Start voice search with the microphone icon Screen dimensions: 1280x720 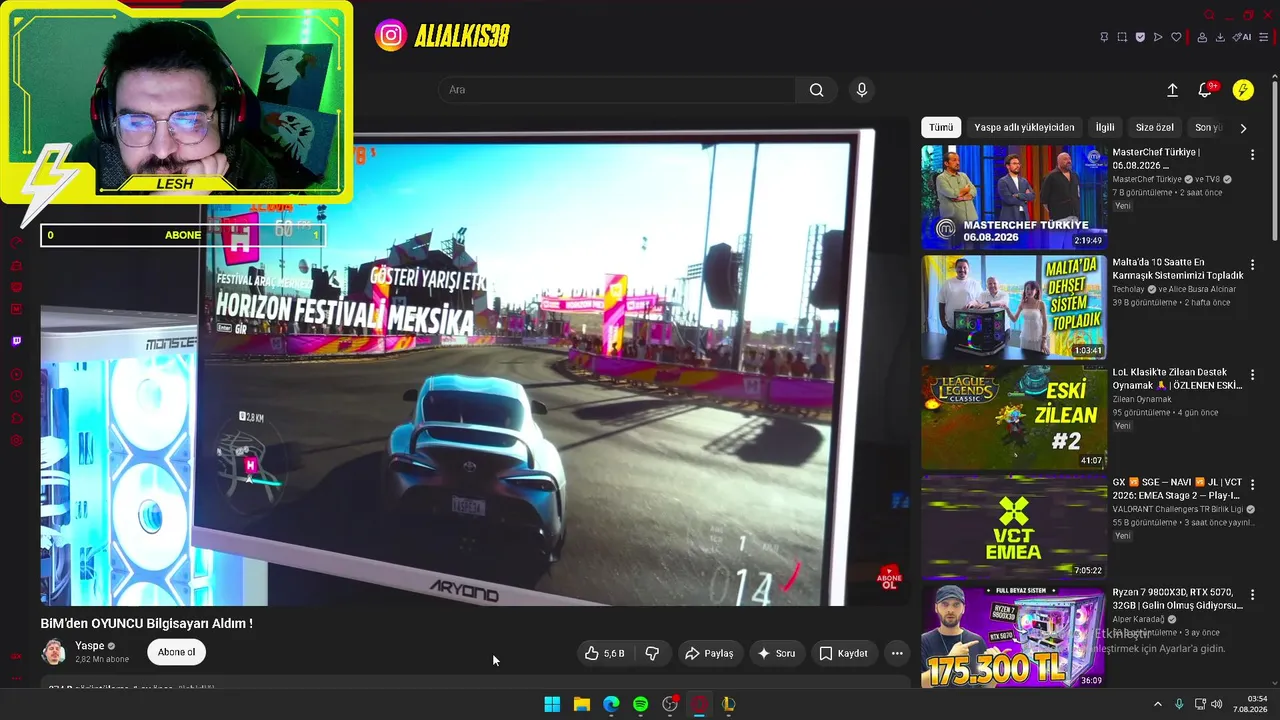coord(862,90)
